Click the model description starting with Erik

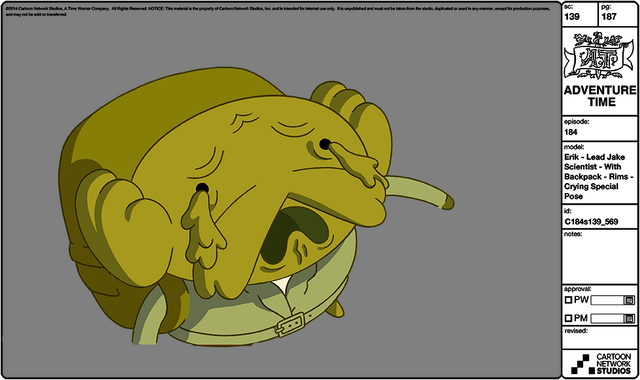[x=598, y=176]
